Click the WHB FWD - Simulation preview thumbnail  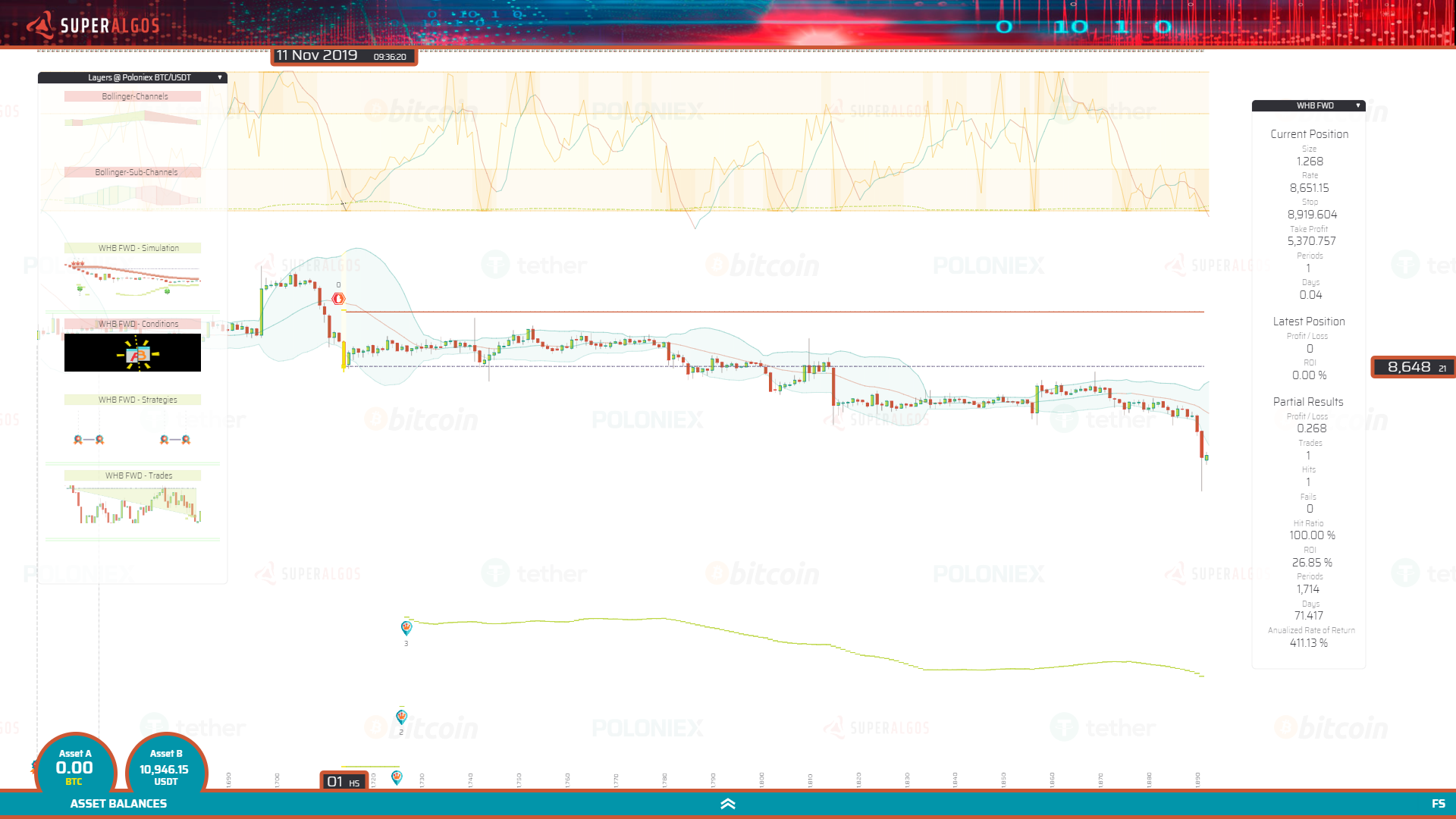tap(133, 277)
